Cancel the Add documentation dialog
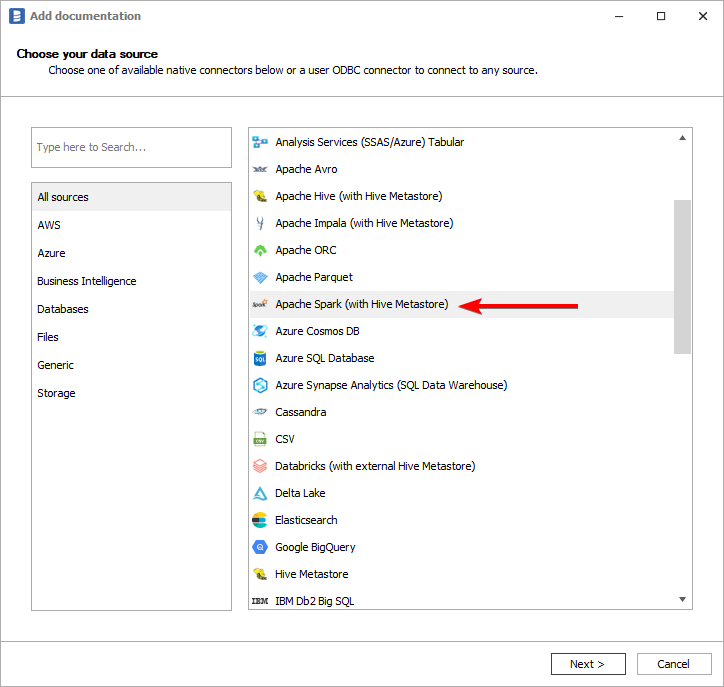The width and height of the screenshot is (724, 687). [x=674, y=664]
